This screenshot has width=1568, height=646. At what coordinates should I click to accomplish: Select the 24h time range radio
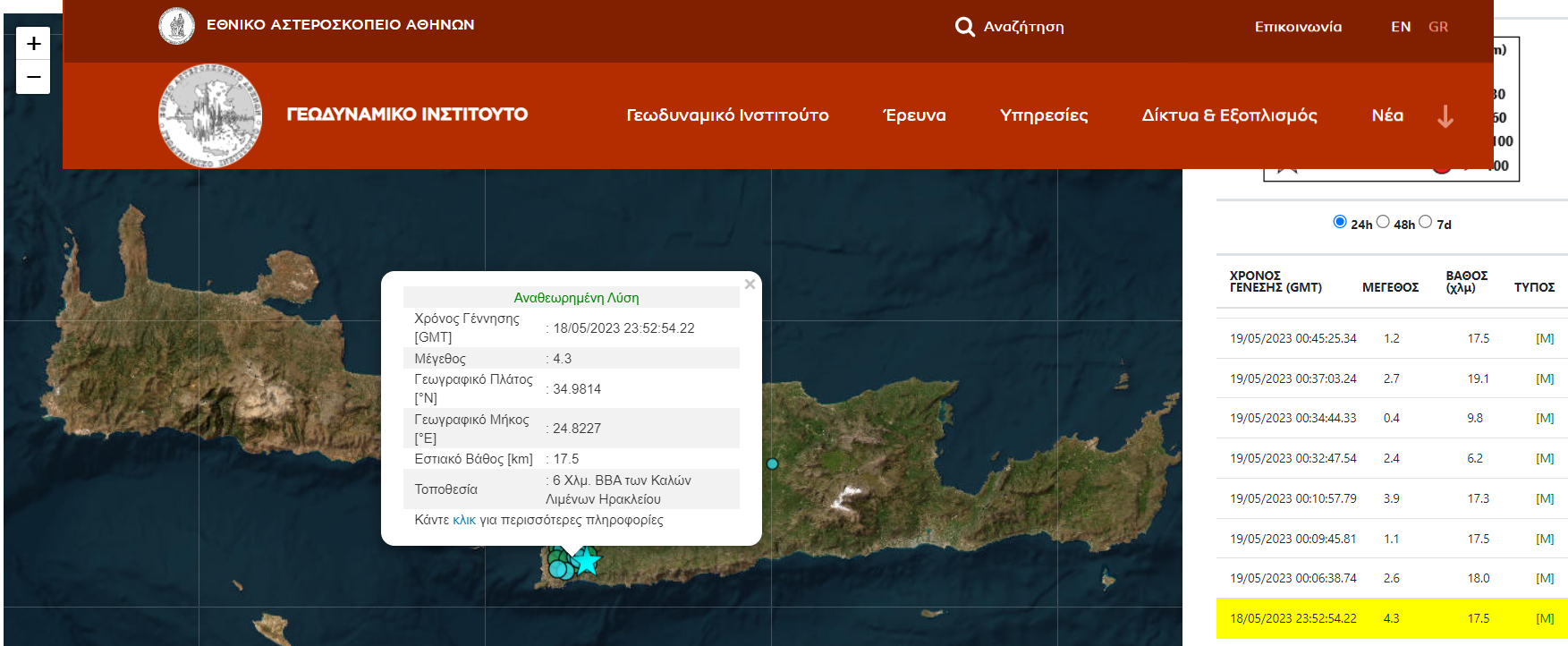pyautogui.click(x=1340, y=222)
